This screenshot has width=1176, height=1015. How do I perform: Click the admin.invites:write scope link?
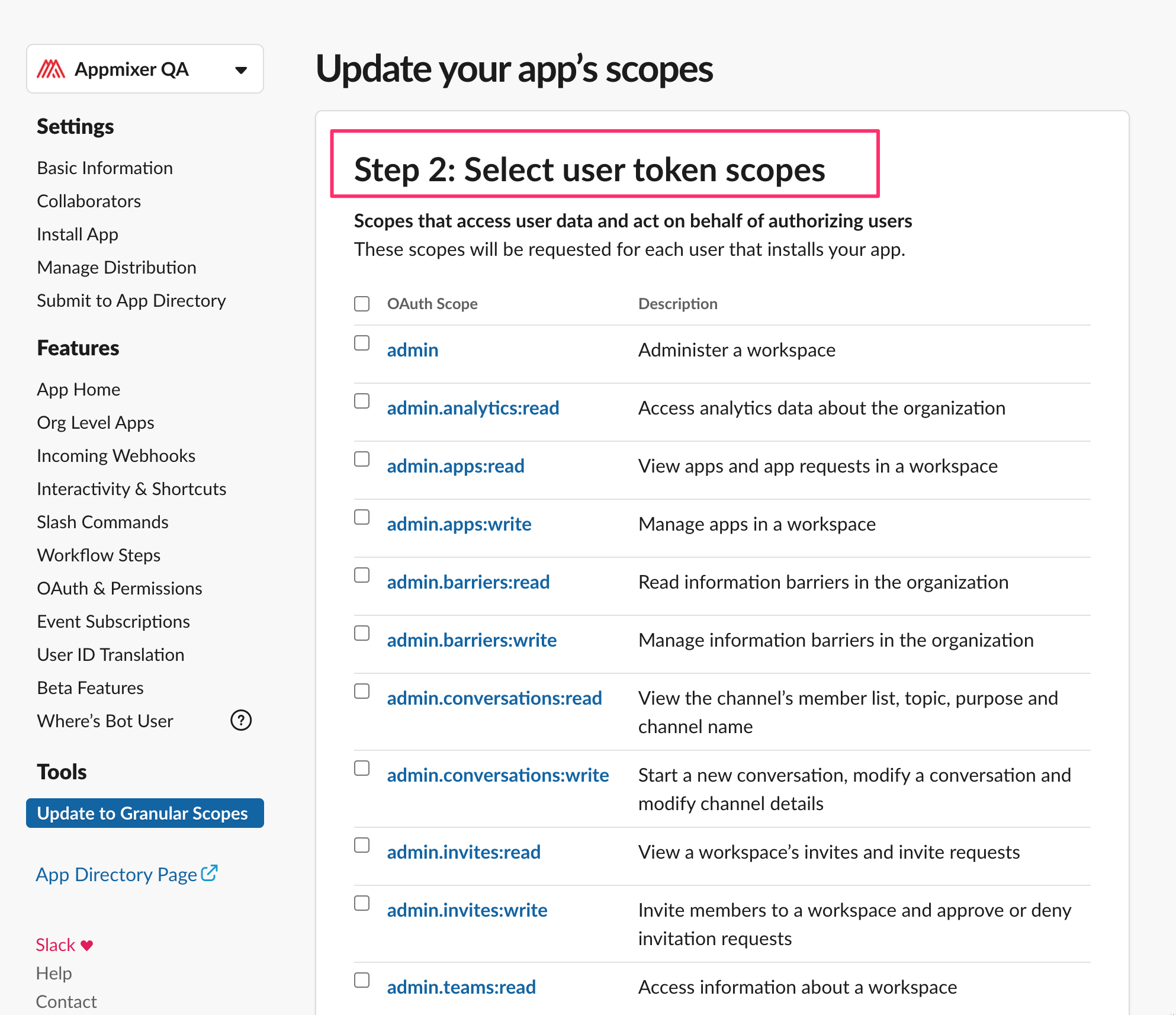(x=467, y=910)
